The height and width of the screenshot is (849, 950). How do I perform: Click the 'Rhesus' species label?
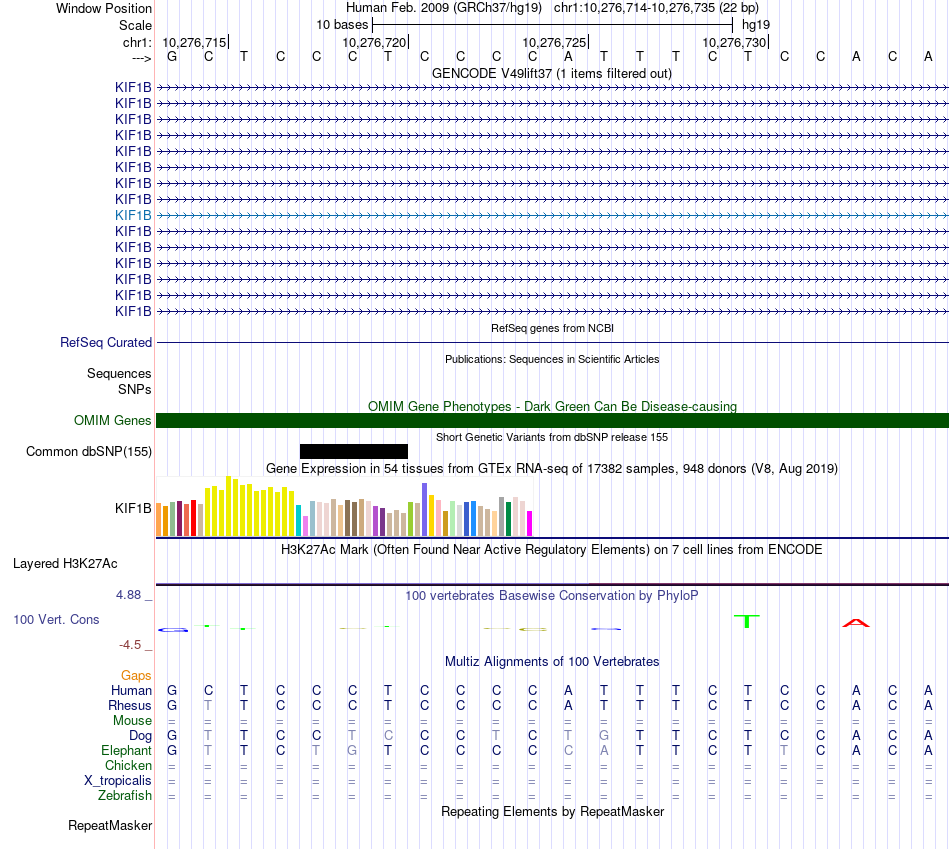[130, 705]
